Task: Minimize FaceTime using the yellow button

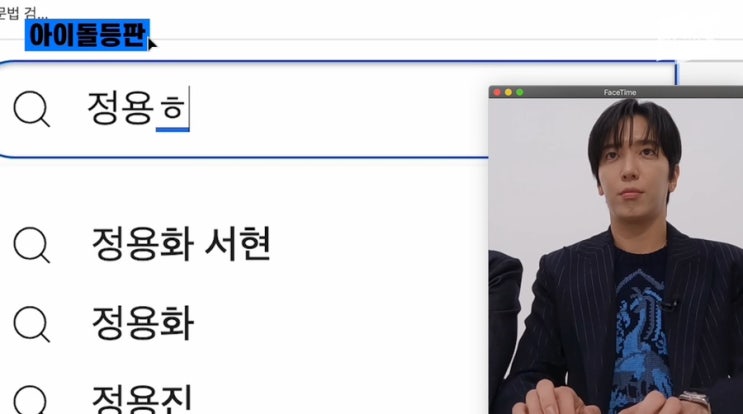Action: click(x=508, y=92)
